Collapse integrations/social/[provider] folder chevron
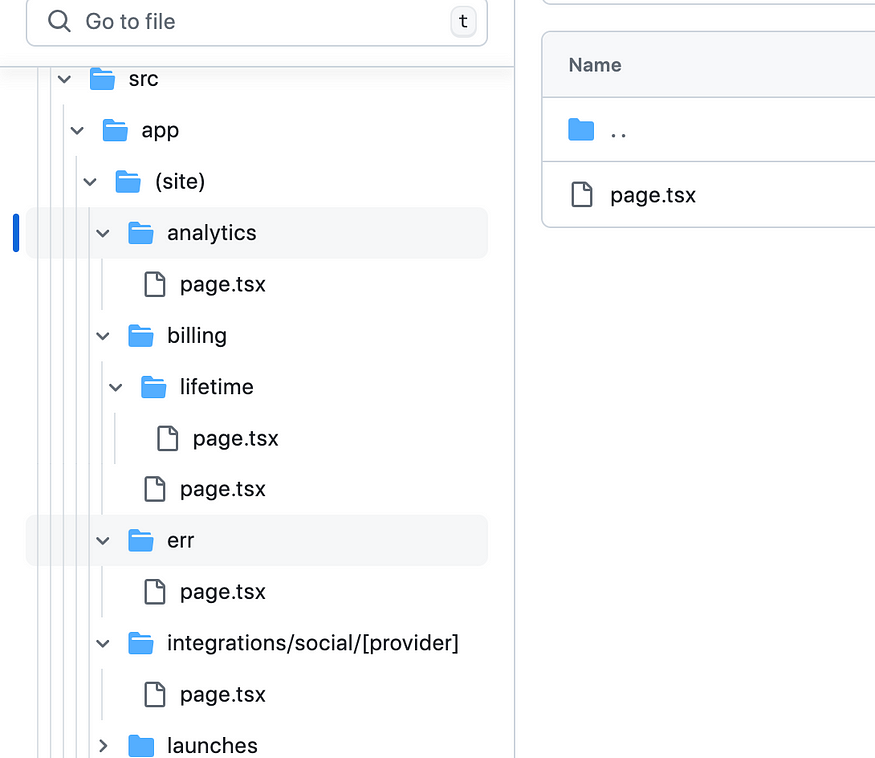This screenshot has height=758, width=875. [x=103, y=644]
